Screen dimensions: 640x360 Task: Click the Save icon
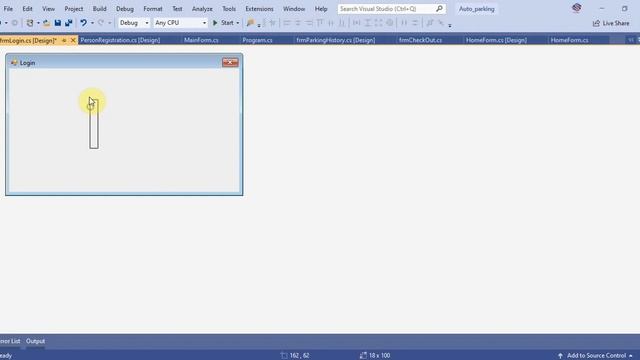(x=58, y=23)
